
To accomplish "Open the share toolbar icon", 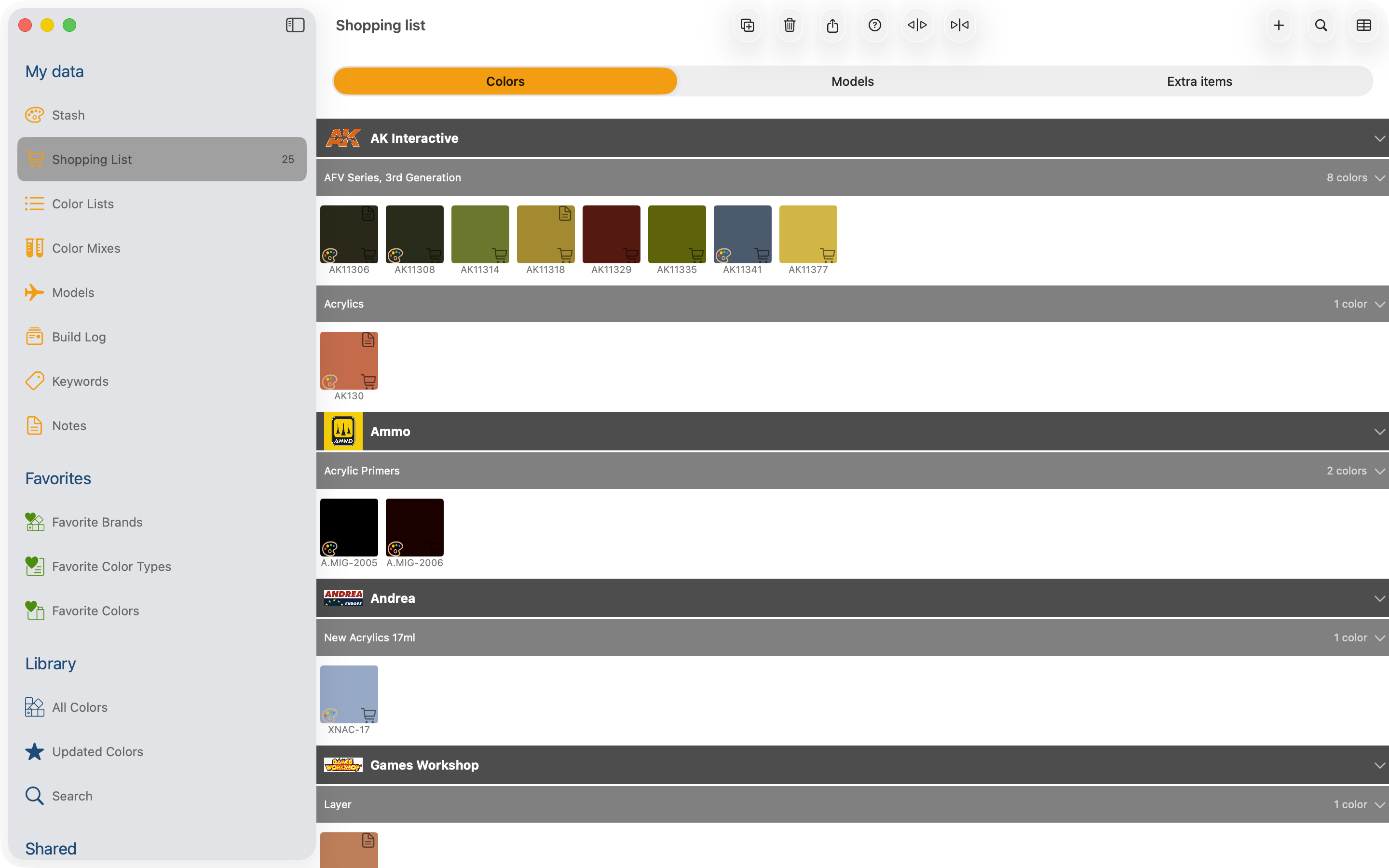I will tap(832, 25).
